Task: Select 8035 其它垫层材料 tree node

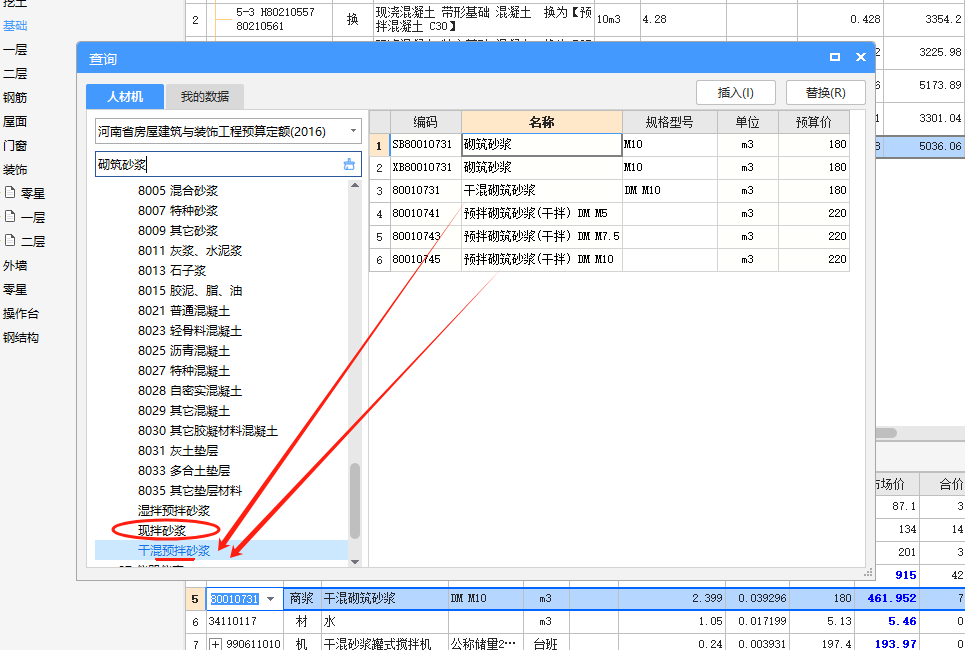Action: 190,491
